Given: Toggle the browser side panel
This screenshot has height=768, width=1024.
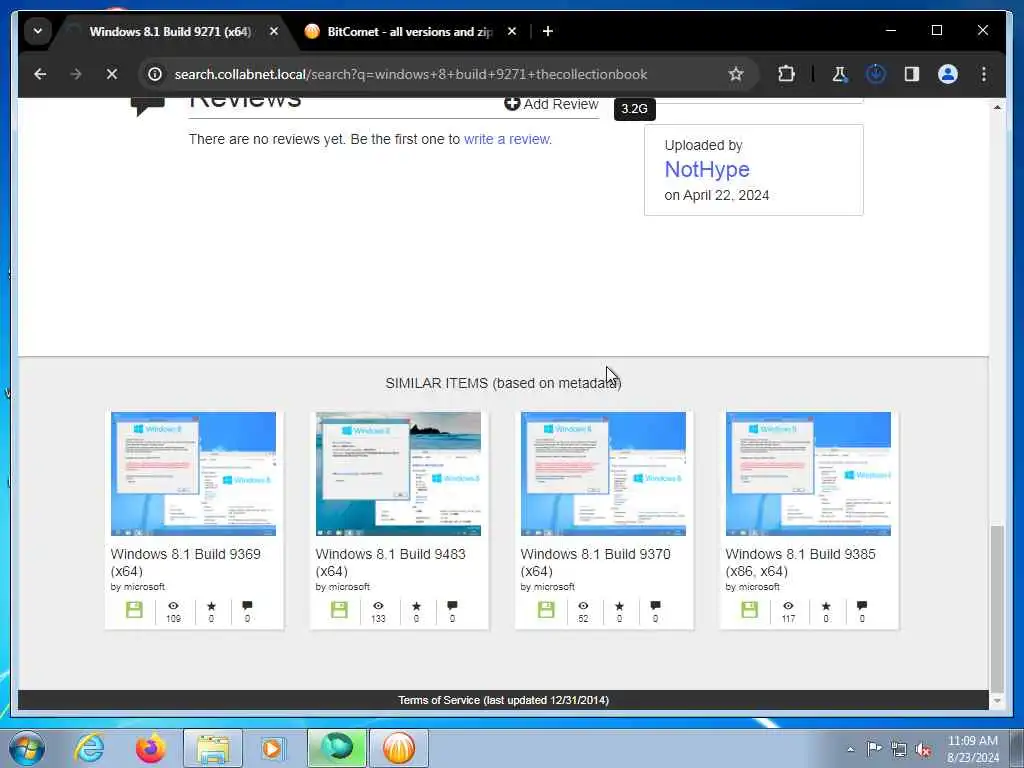Looking at the screenshot, I should (912, 74).
